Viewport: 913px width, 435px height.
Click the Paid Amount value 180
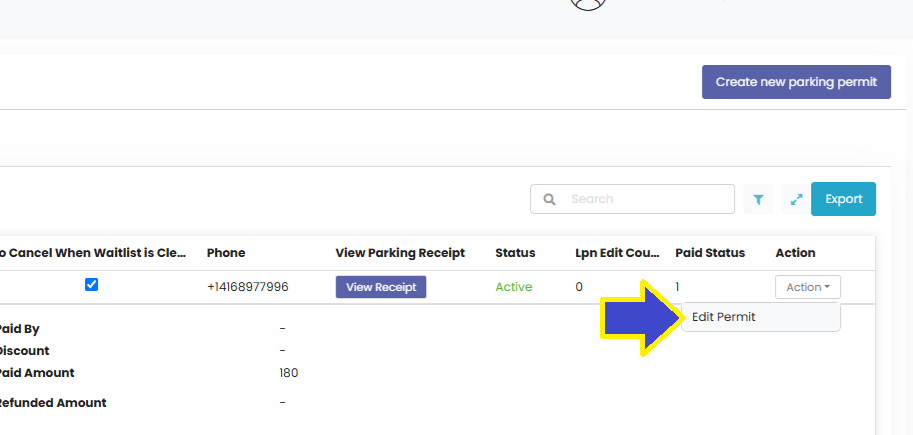(x=289, y=373)
